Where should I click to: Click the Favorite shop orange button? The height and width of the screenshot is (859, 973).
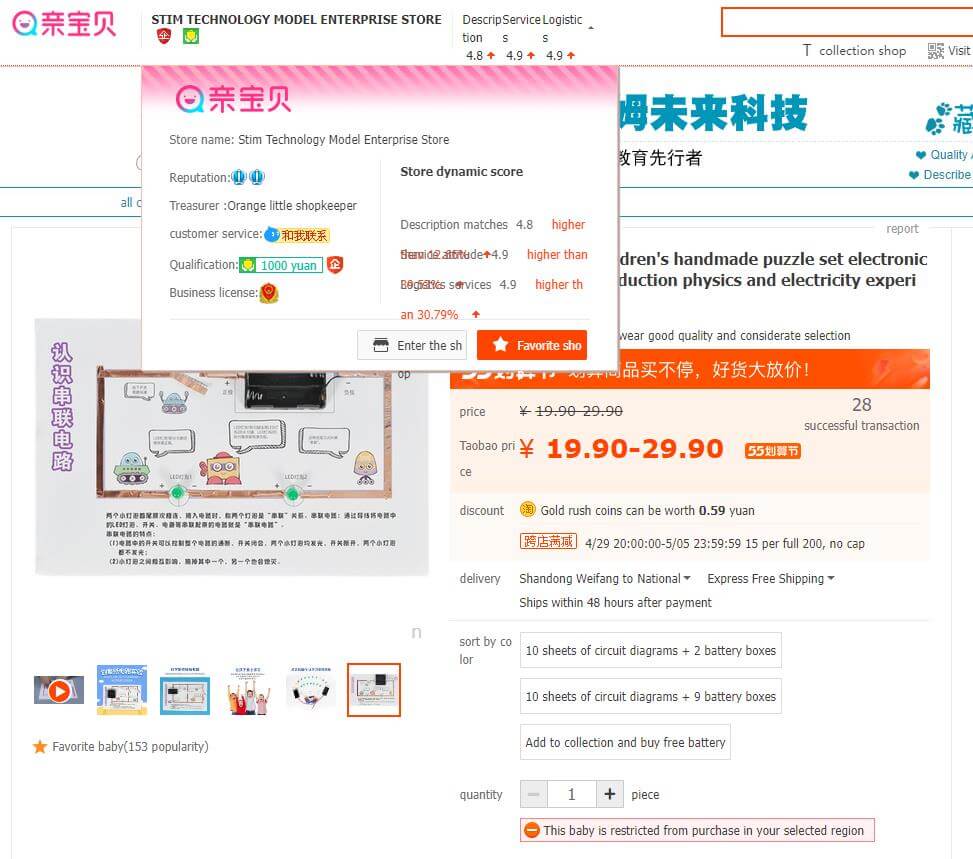click(x=532, y=345)
